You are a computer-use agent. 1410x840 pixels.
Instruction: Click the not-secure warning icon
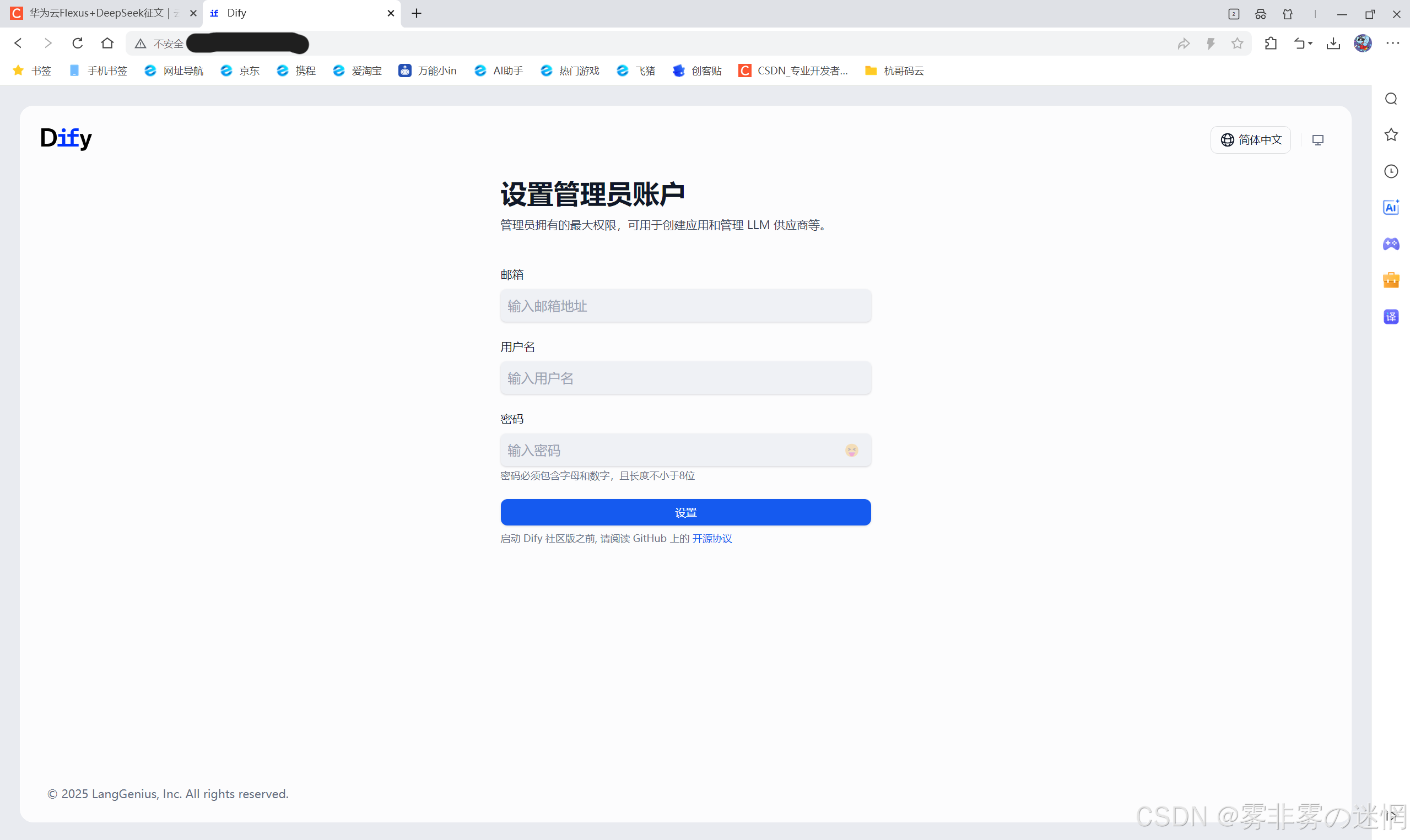141,44
